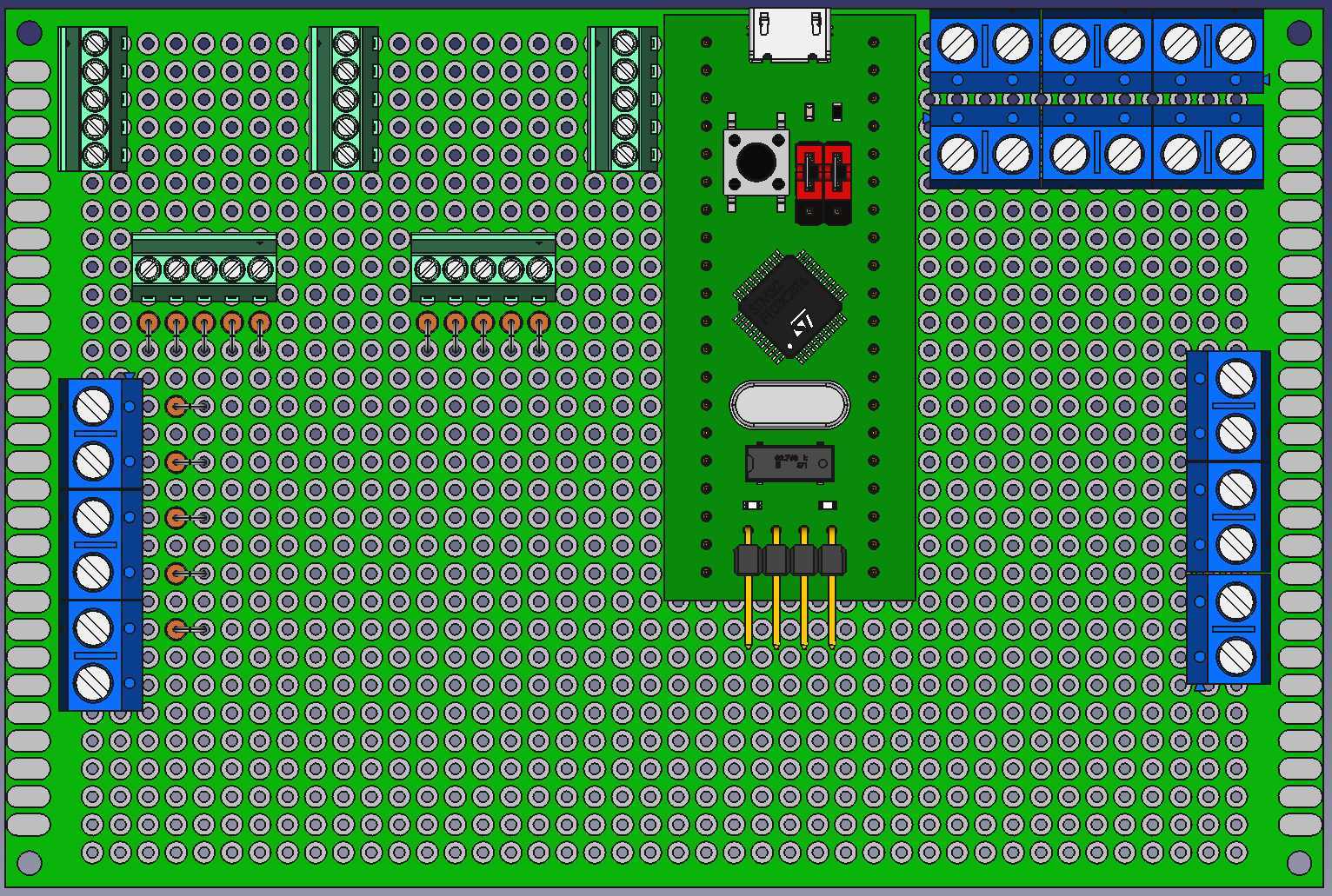Click the bottom-right corner mounting hole
This screenshot has width=1332, height=896.
[1299, 862]
